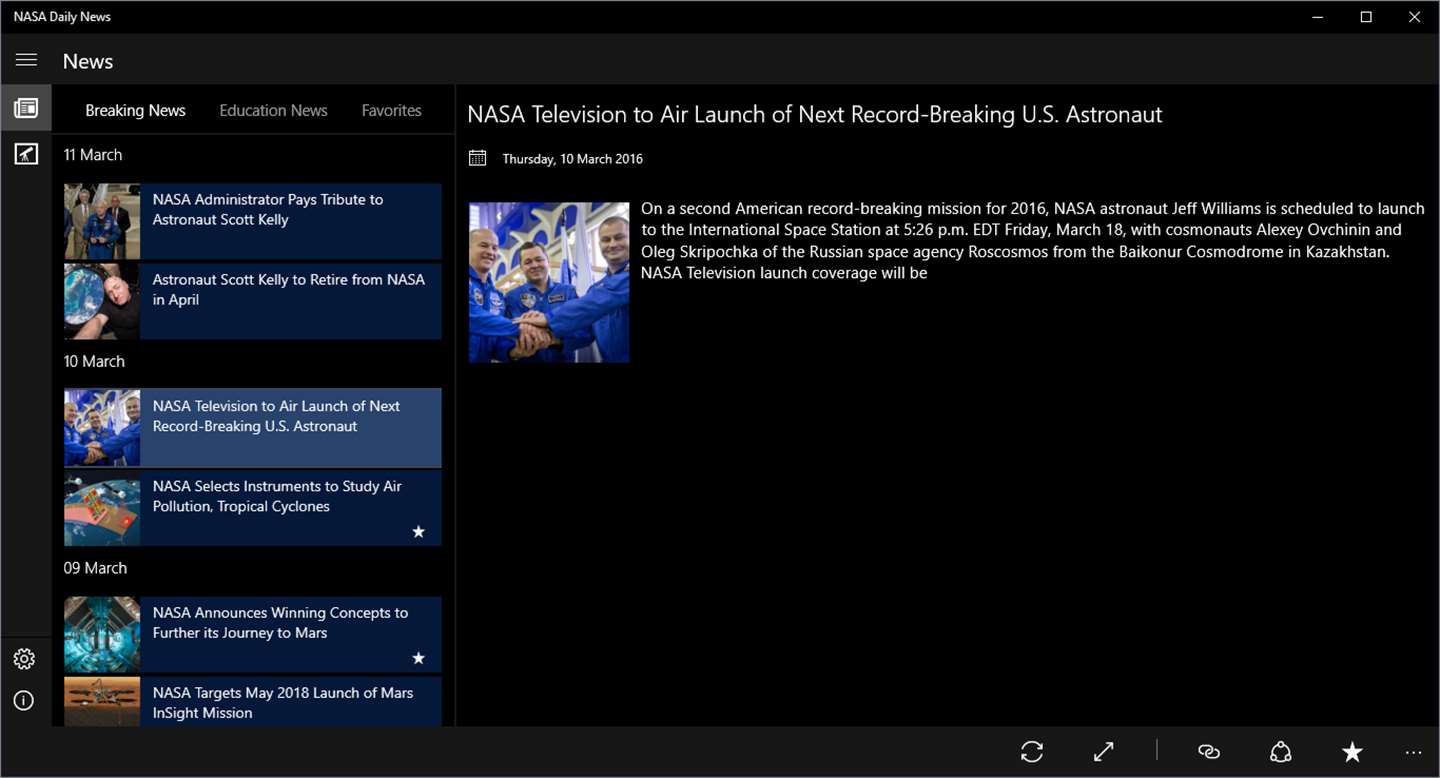Open 'NASA Administrator Pays Tribute' article
This screenshot has width=1440, height=778.
[x=253, y=221]
